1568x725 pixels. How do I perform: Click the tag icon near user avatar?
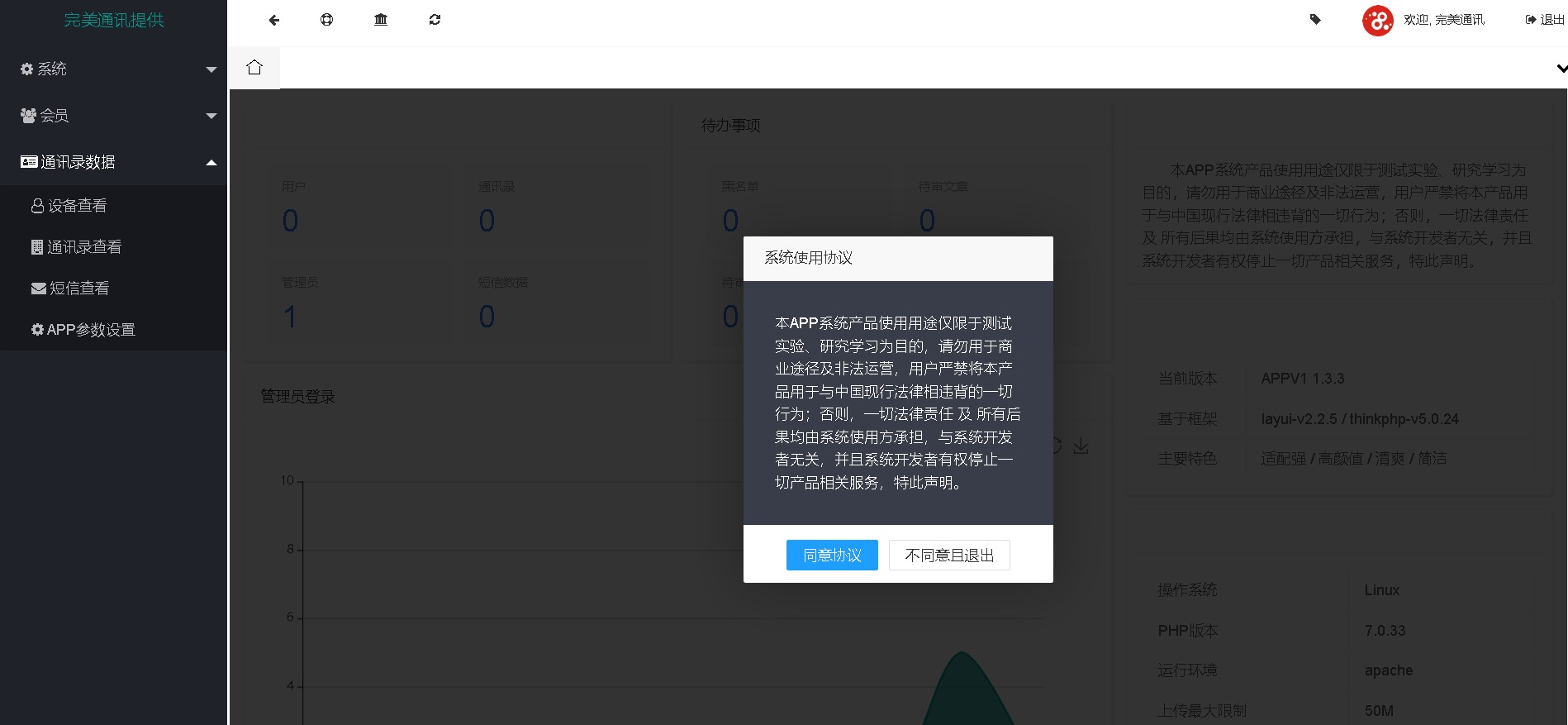(x=1315, y=20)
